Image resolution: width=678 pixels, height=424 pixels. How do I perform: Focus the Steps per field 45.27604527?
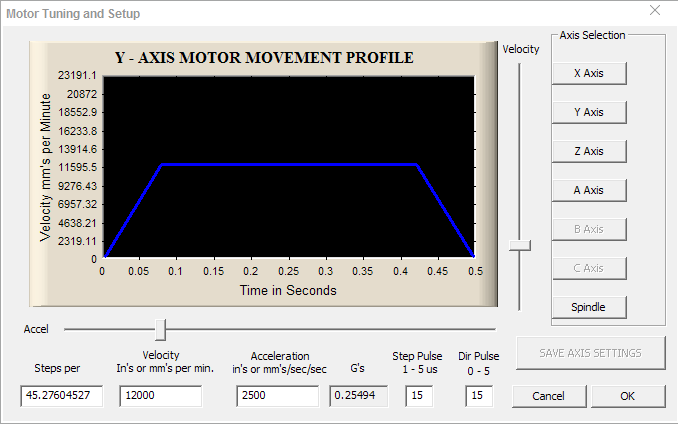click(x=61, y=396)
